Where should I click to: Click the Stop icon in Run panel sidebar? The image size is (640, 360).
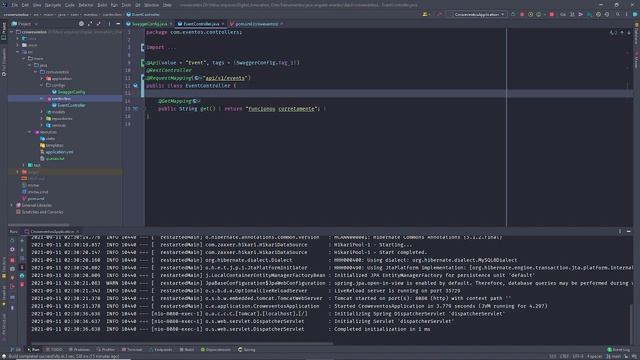(12, 260)
